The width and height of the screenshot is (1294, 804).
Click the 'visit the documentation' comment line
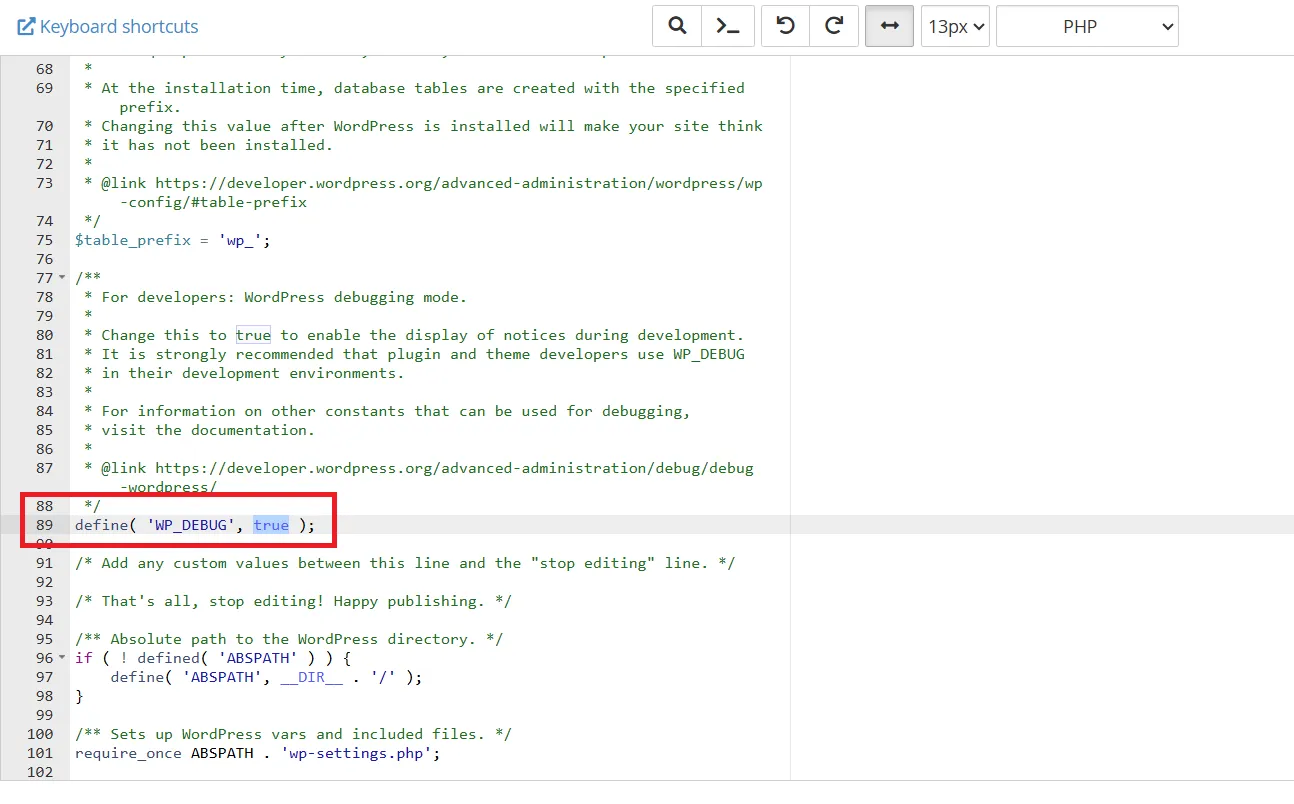(199, 430)
